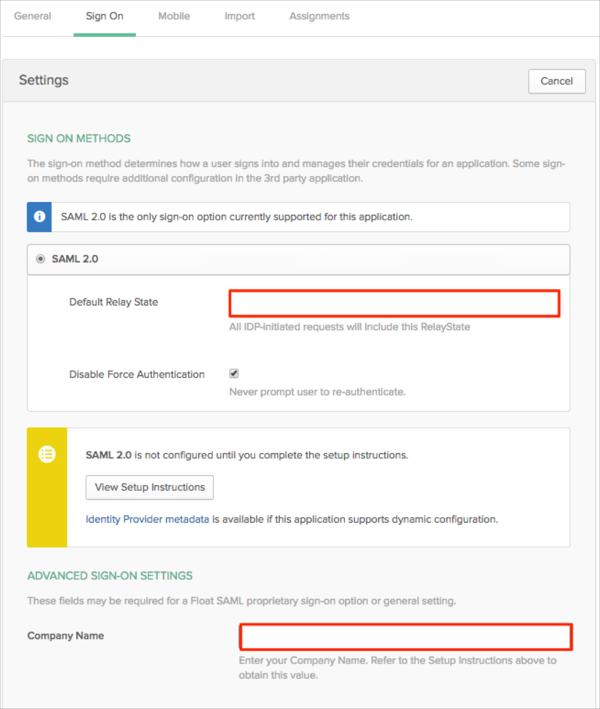Click the Default Relay State label
This screenshot has width=600, height=709.
coord(113,302)
